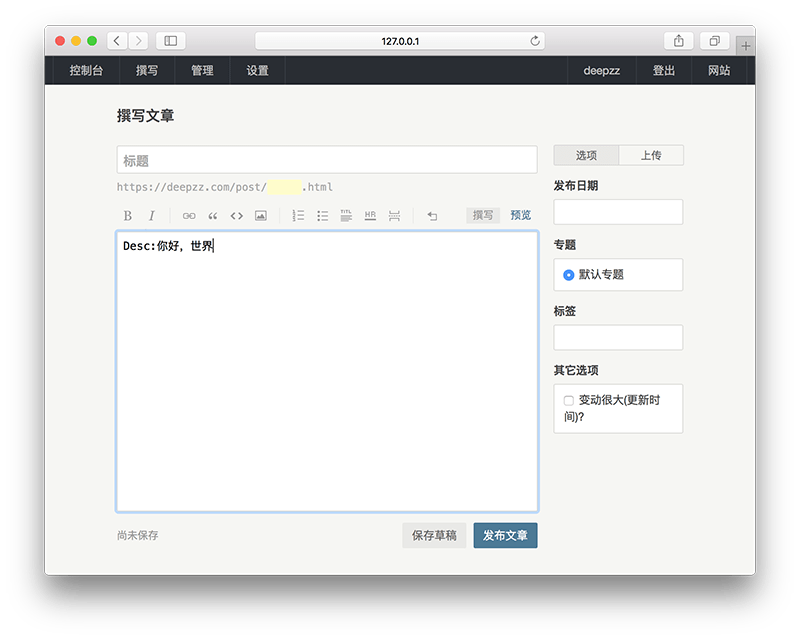Check the 变动很大(更新时间) checkbox
800x639 pixels.
tap(568, 400)
